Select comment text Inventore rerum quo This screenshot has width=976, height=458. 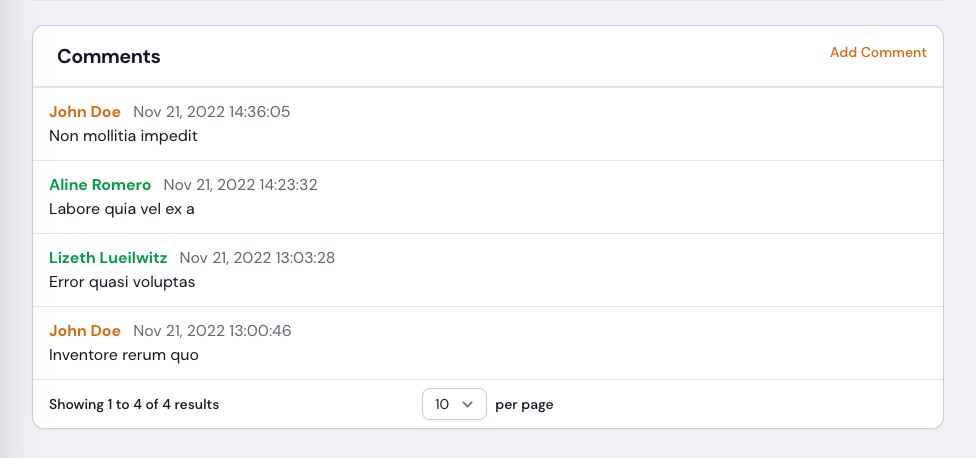pos(124,355)
